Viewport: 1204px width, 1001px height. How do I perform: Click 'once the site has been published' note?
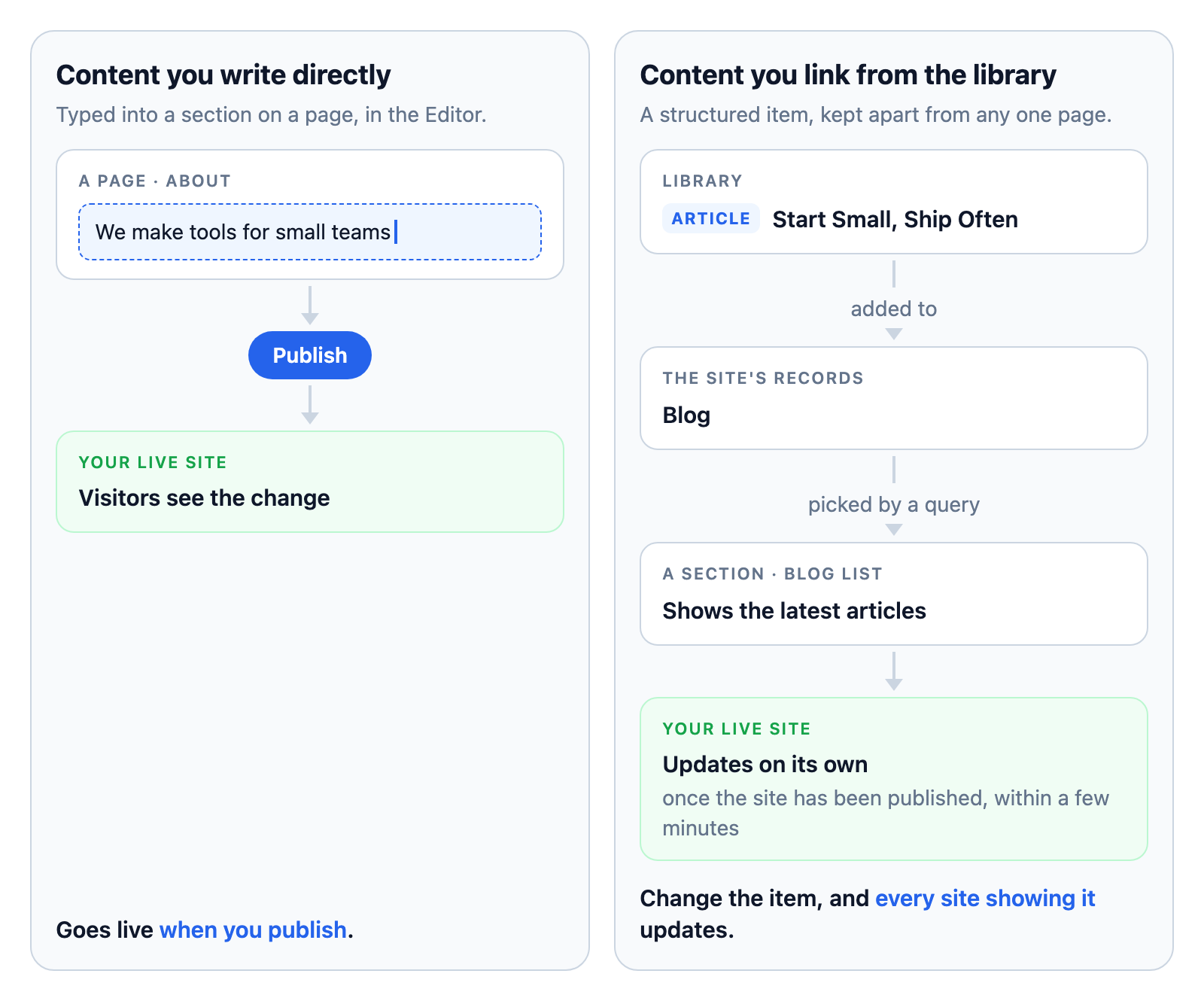pos(886,814)
